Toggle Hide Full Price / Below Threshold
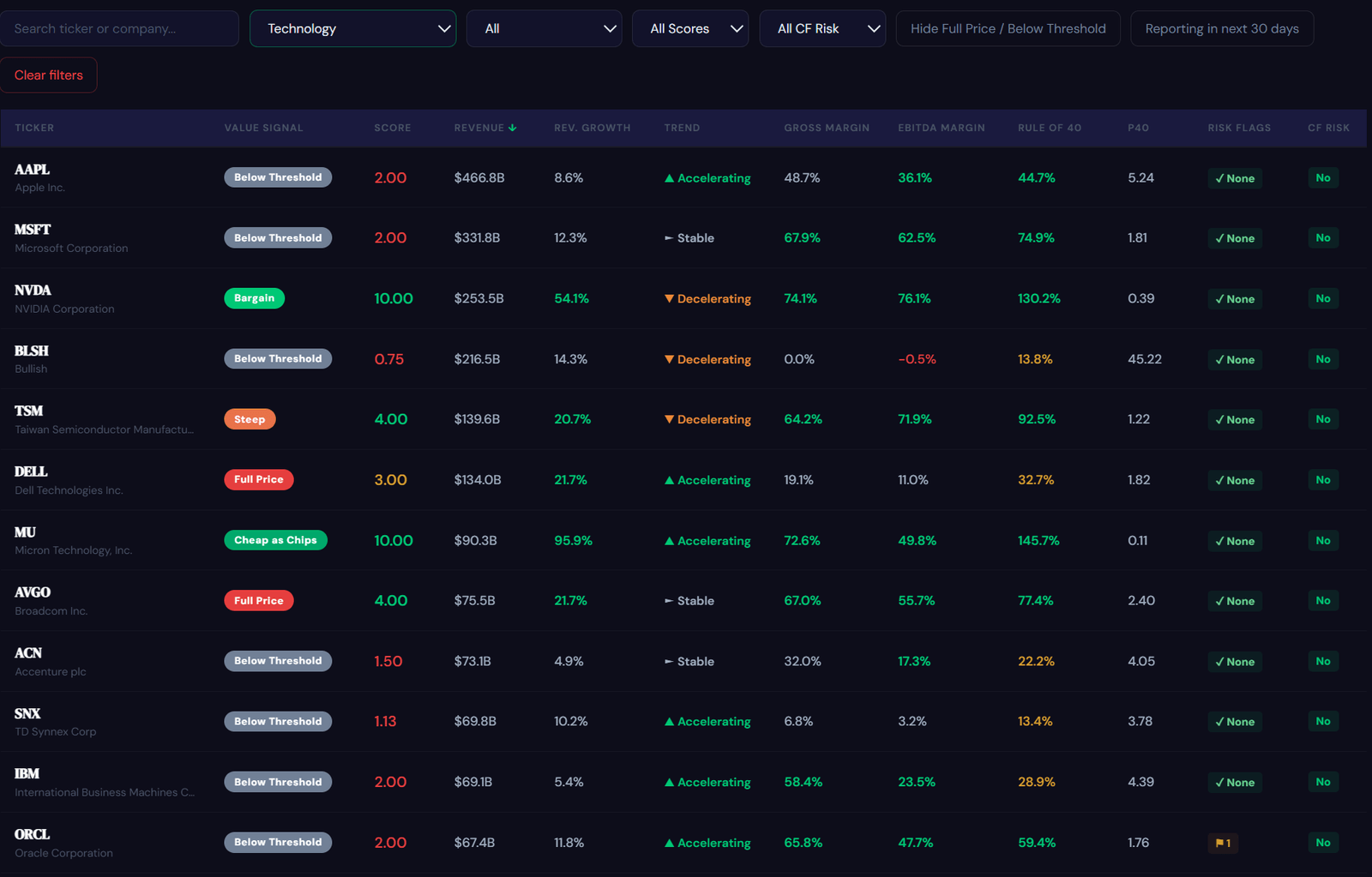 pyautogui.click(x=1008, y=28)
